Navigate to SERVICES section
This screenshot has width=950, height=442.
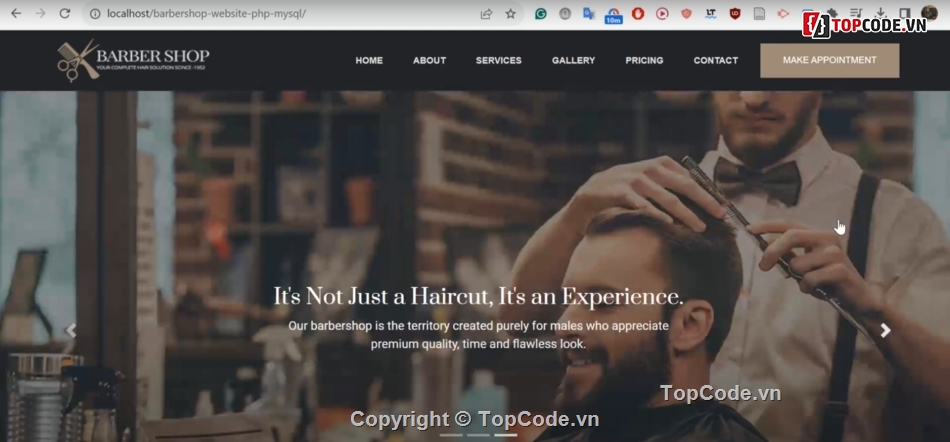click(499, 61)
